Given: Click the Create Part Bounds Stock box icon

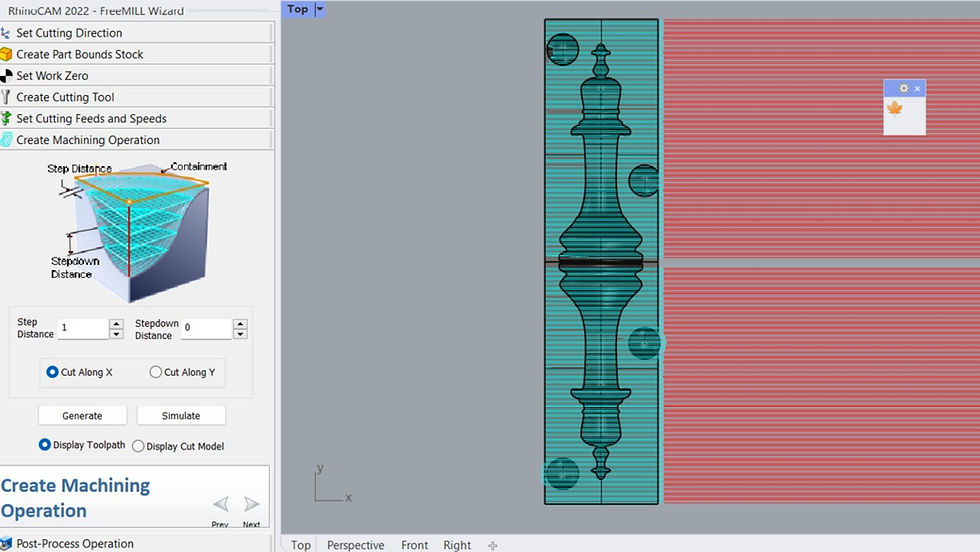Looking at the screenshot, I should pyautogui.click(x=6, y=54).
